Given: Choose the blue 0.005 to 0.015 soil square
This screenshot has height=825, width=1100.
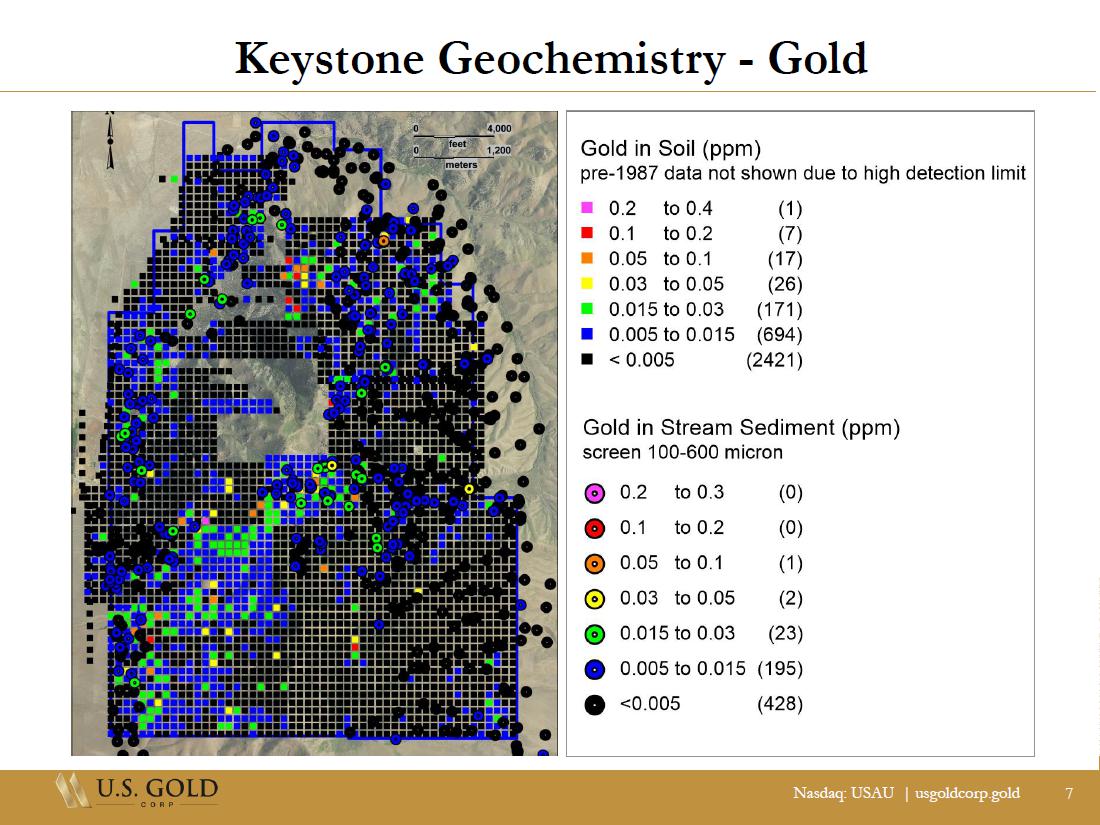Looking at the screenshot, I should pos(587,334).
